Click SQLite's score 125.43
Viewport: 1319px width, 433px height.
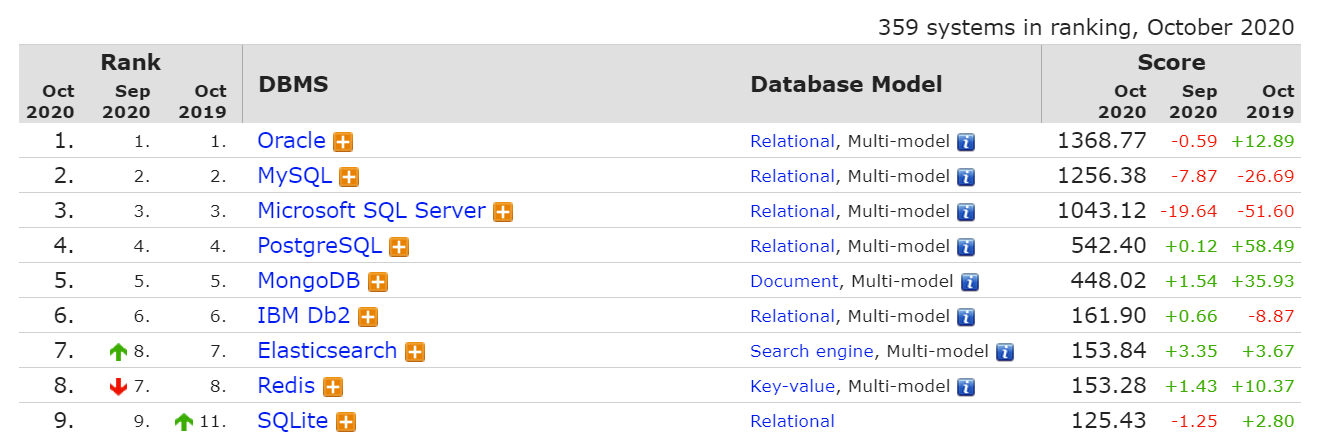pos(1109,421)
